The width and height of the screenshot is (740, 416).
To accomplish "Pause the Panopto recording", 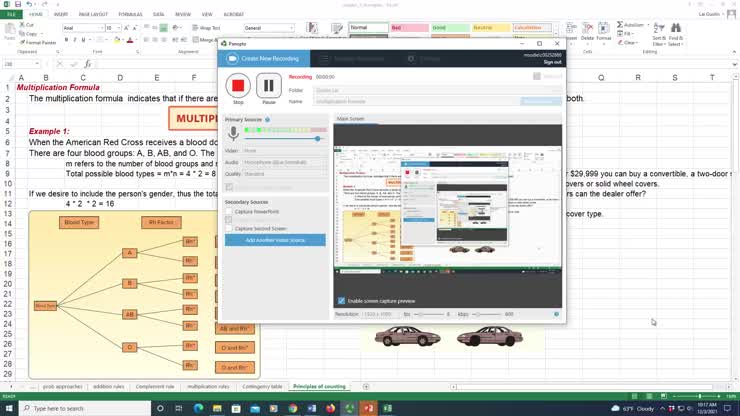I will coord(268,86).
